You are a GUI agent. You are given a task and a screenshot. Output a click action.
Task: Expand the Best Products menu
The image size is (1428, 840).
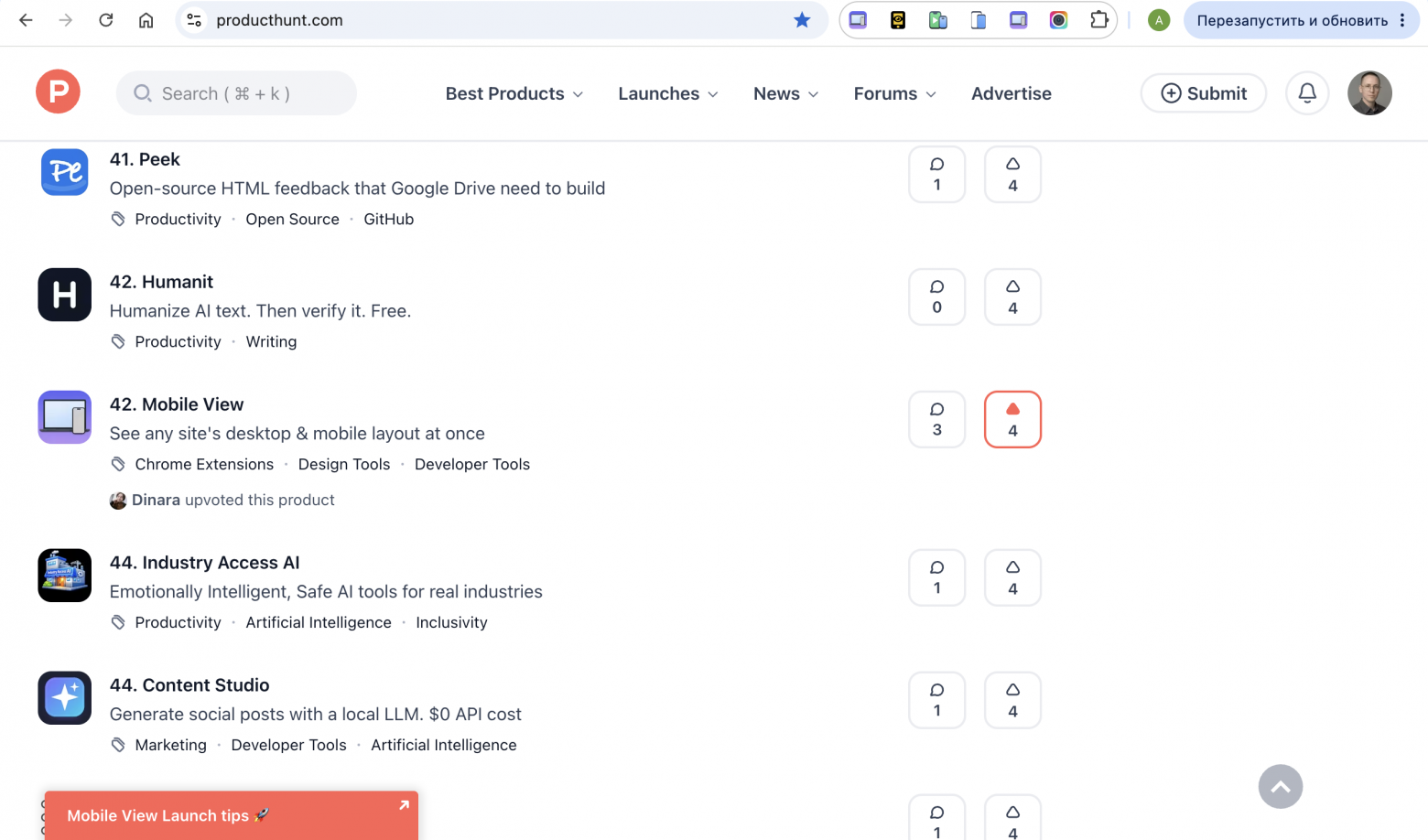[x=514, y=93]
